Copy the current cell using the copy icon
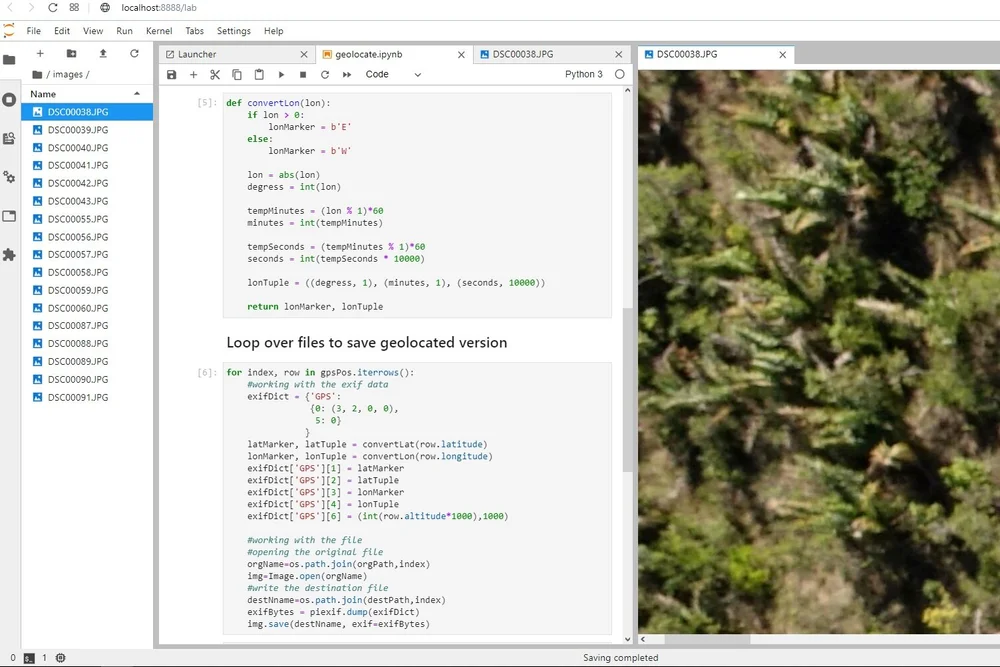Image resolution: width=1000 pixels, height=667 pixels. tap(237, 74)
